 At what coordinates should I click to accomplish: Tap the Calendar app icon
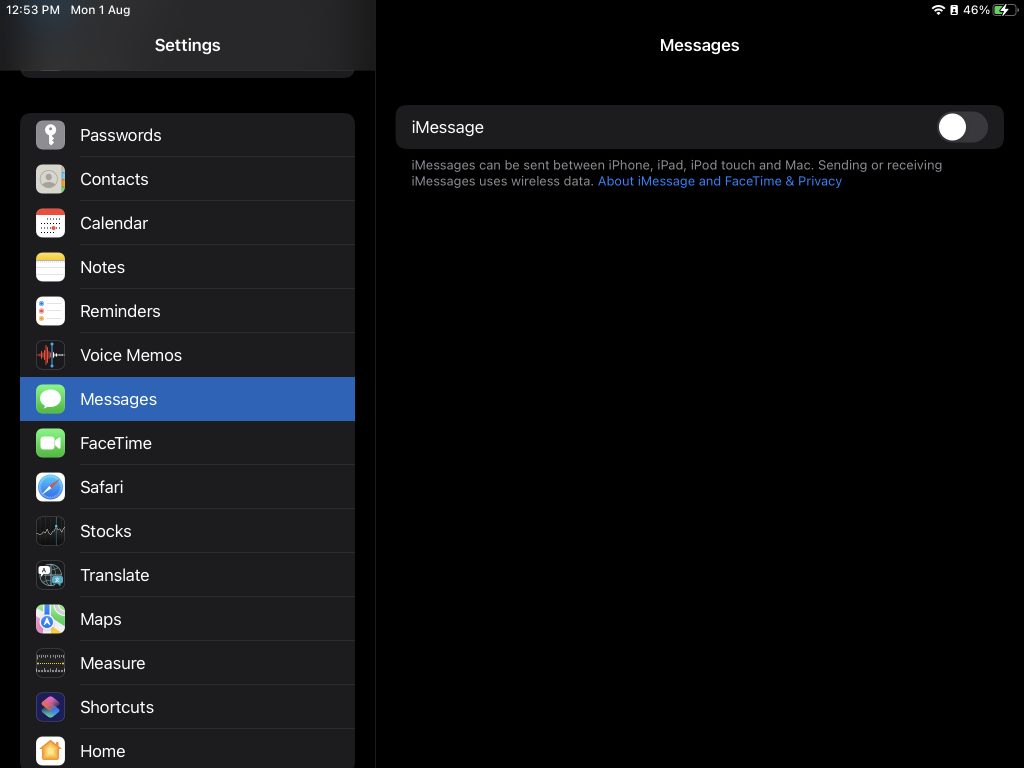(x=50, y=223)
